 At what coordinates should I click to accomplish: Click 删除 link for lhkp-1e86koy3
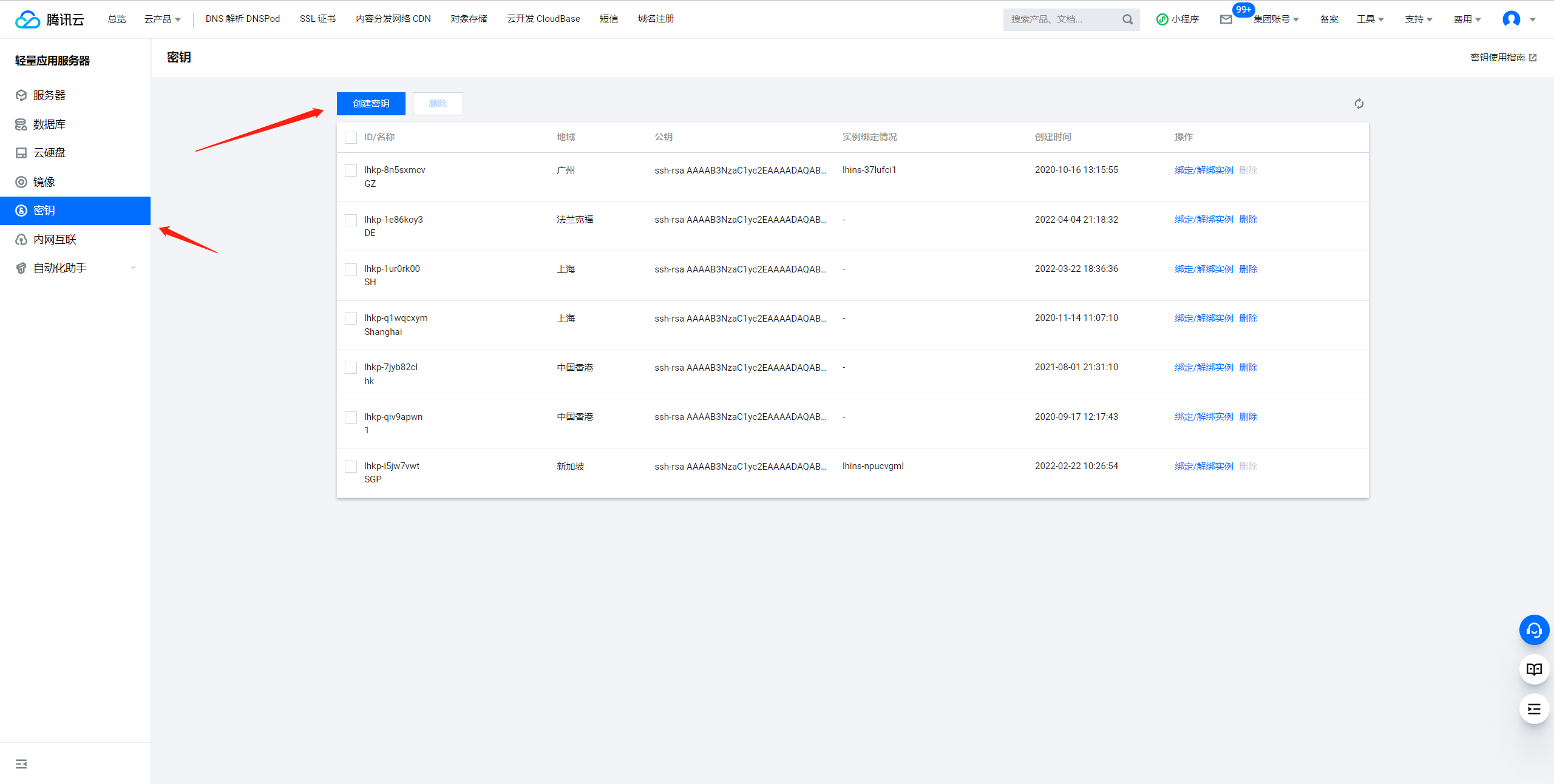(x=1248, y=220)
